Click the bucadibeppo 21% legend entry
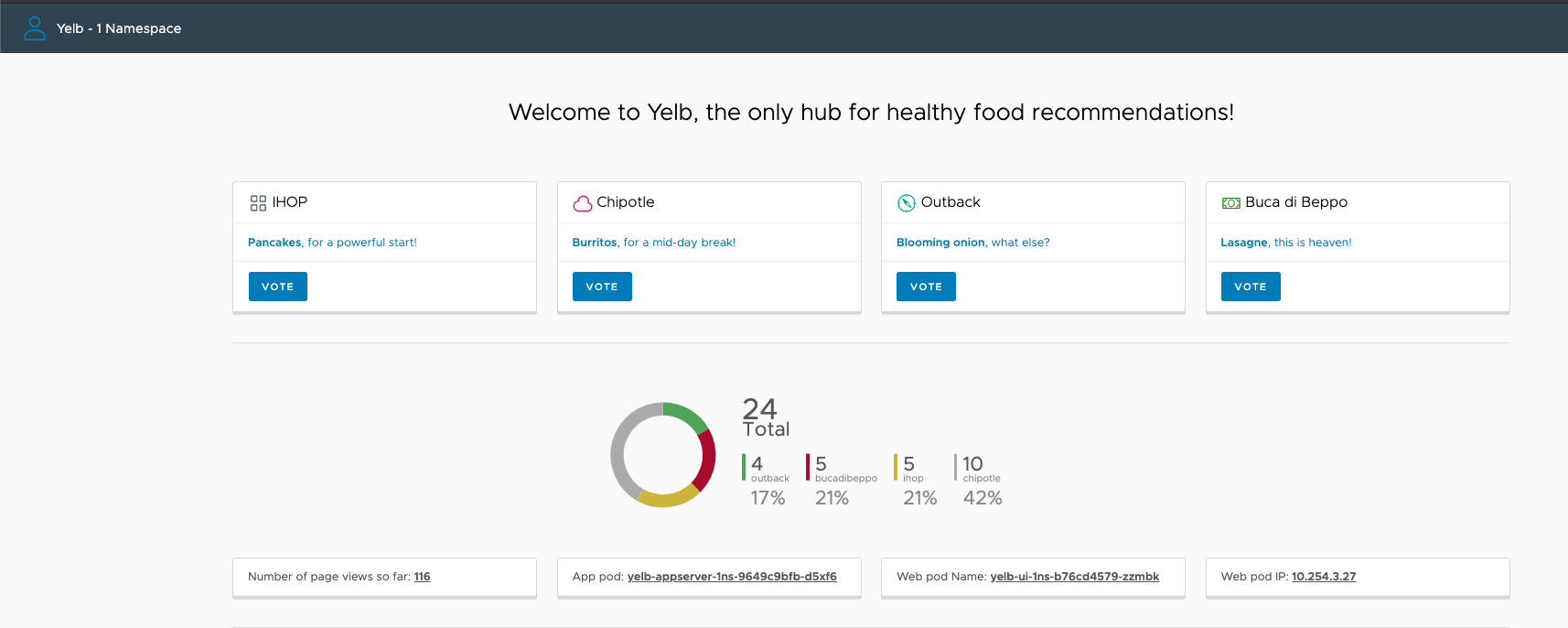 click(841, 481)
